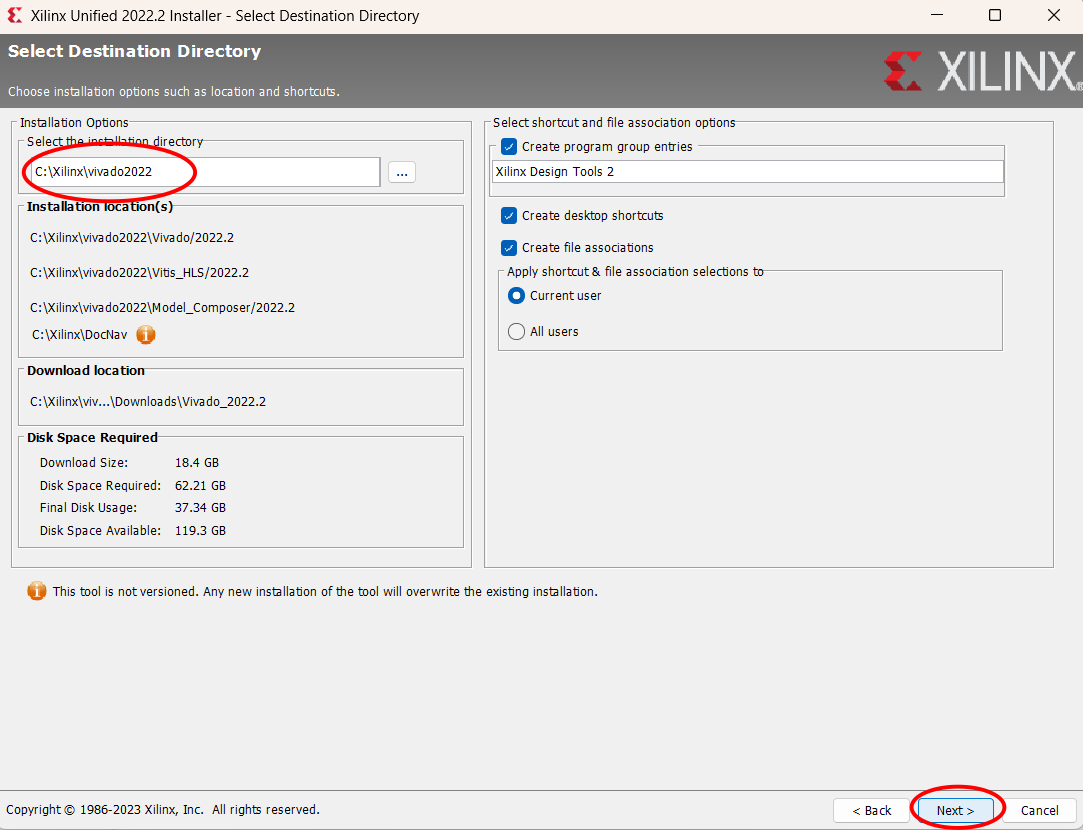The image size is (1083, 830).
Task: Open the directory browser using the ... button
Action: coord(401,172)
